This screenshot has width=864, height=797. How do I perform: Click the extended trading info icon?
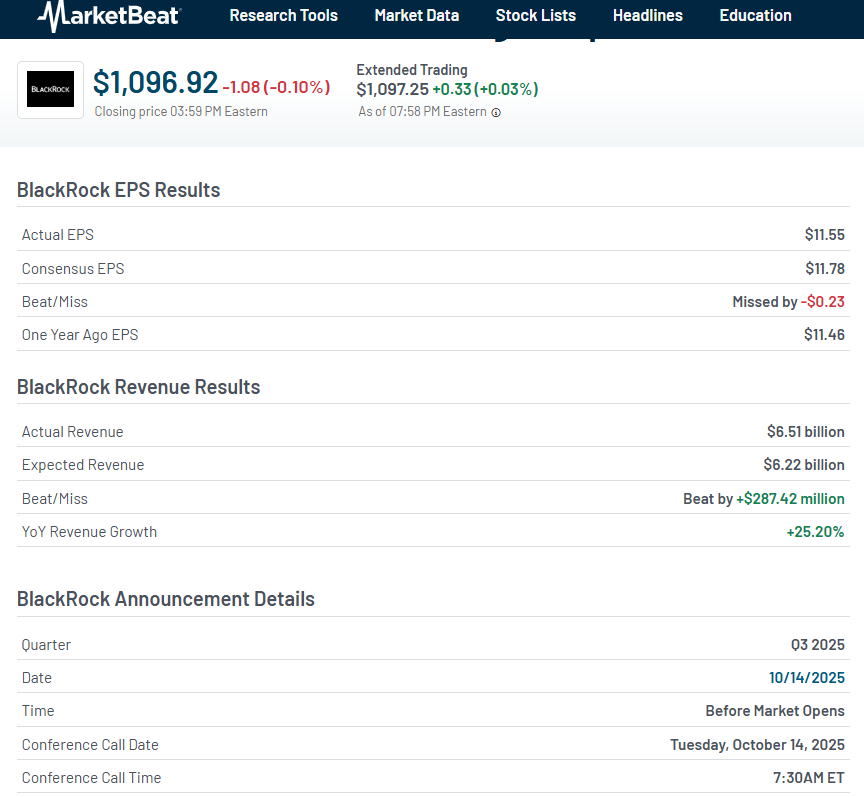(x=496, y=112)
